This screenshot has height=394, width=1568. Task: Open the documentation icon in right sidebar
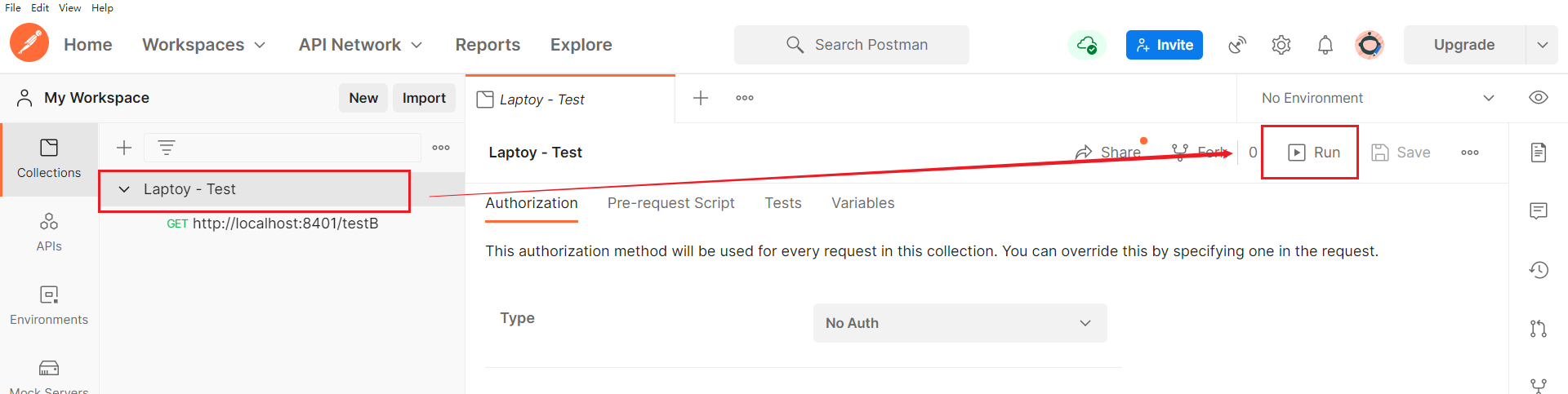coord(1539,153)
